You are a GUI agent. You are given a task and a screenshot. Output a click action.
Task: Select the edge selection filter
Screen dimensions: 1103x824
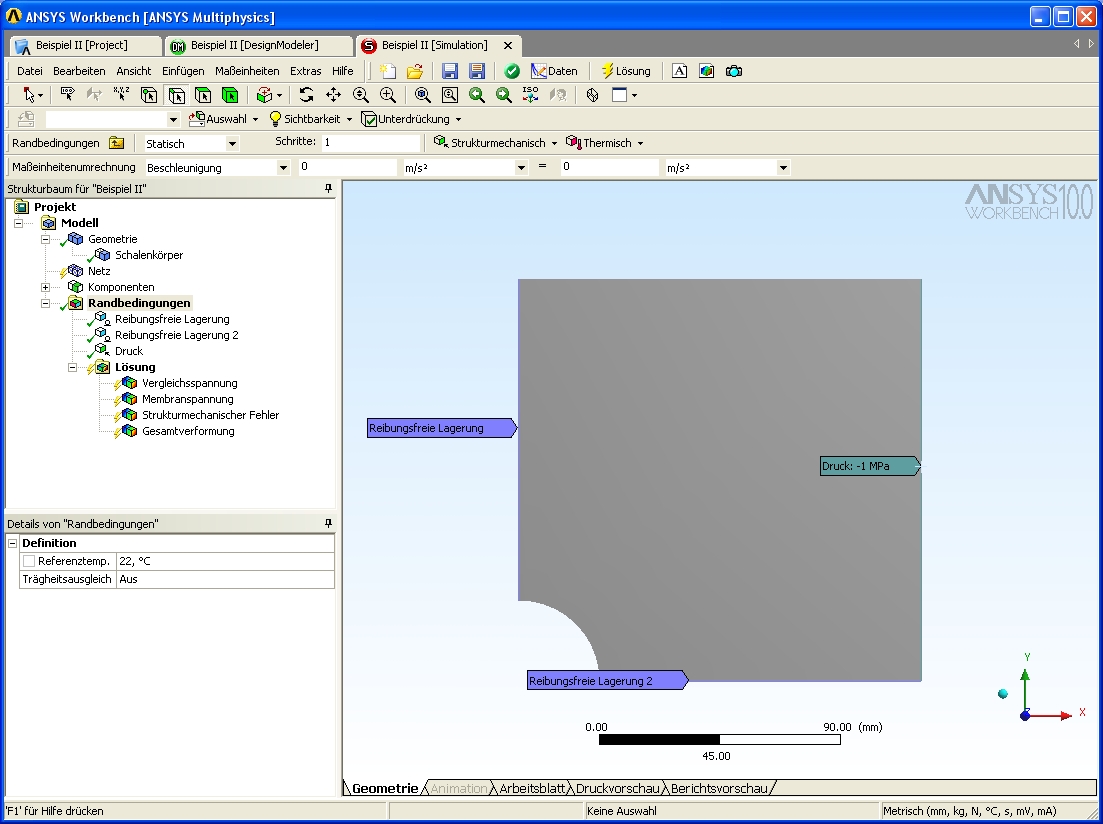pos(176,95)
